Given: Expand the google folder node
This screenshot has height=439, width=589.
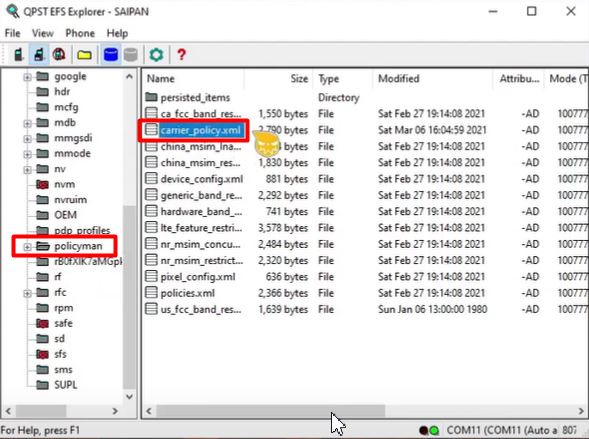Looking at the screenshot, I should (x=27, y=77).
